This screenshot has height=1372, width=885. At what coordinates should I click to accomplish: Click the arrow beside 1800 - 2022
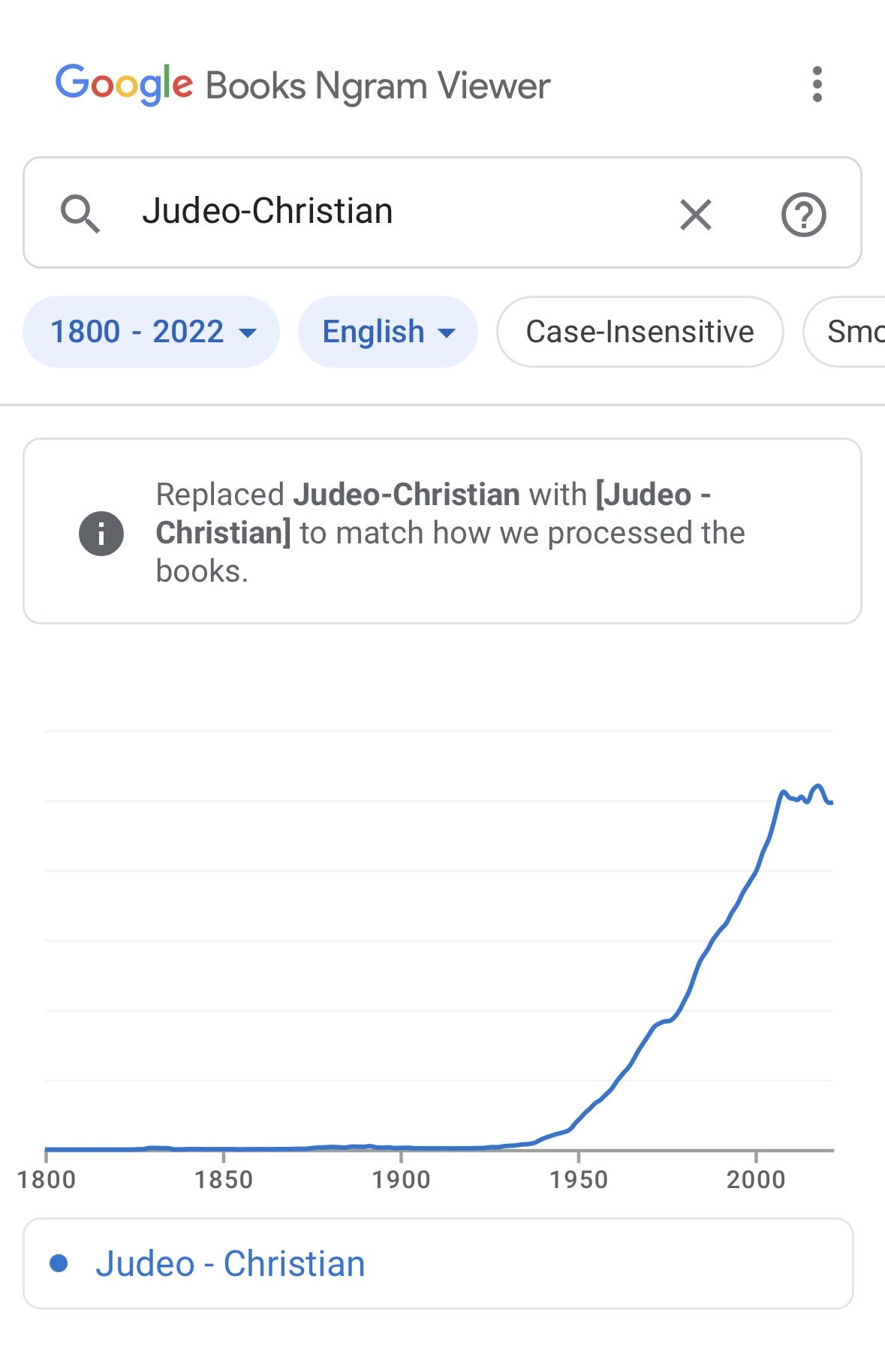(x=247, y=332)
